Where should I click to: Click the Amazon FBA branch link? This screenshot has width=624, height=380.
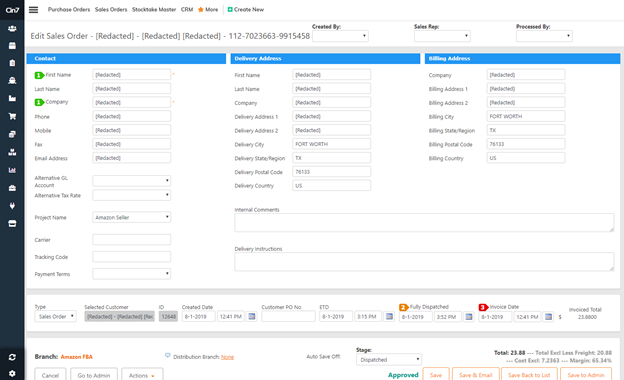[76, 357]
